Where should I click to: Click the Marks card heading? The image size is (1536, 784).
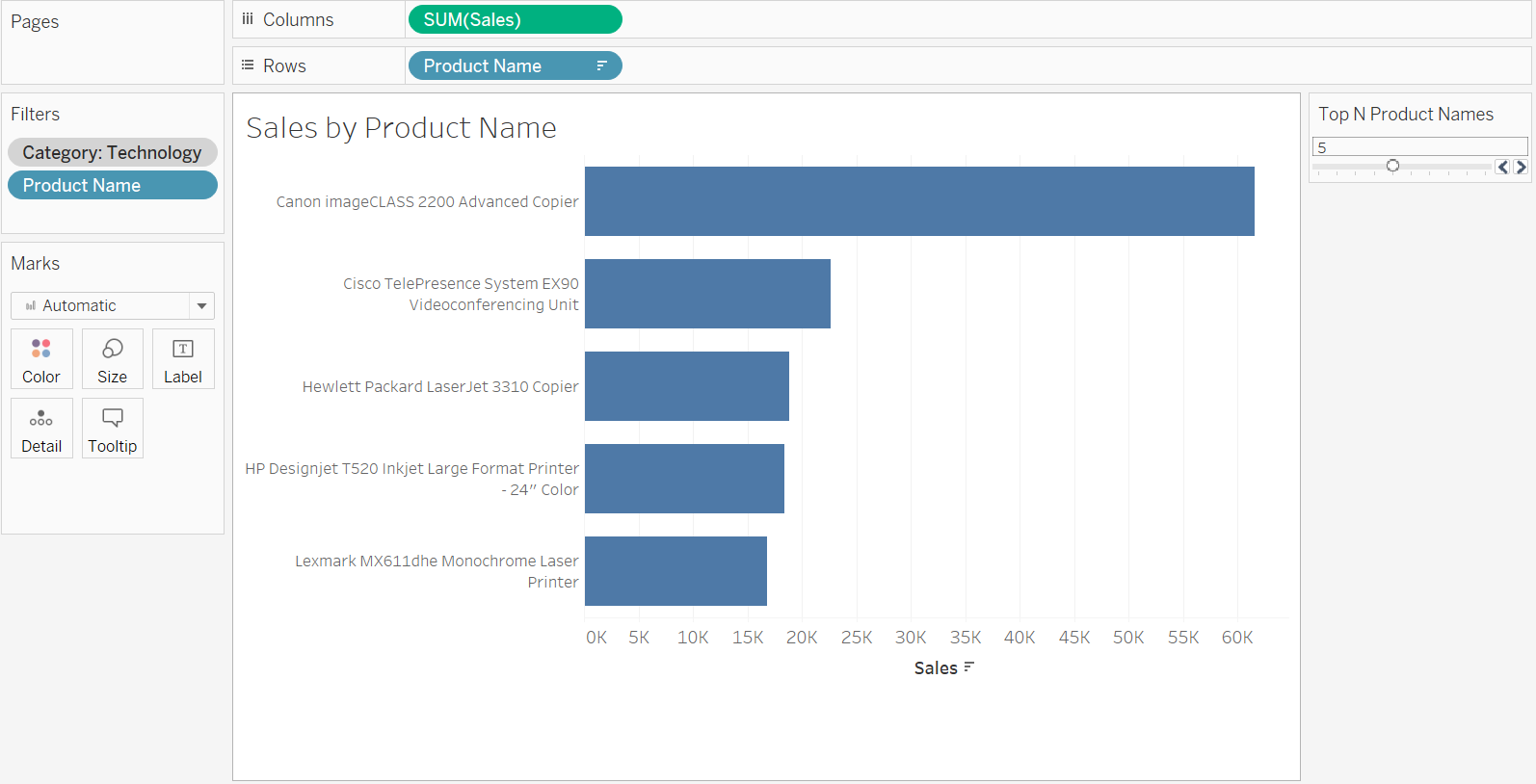point(36,263)
